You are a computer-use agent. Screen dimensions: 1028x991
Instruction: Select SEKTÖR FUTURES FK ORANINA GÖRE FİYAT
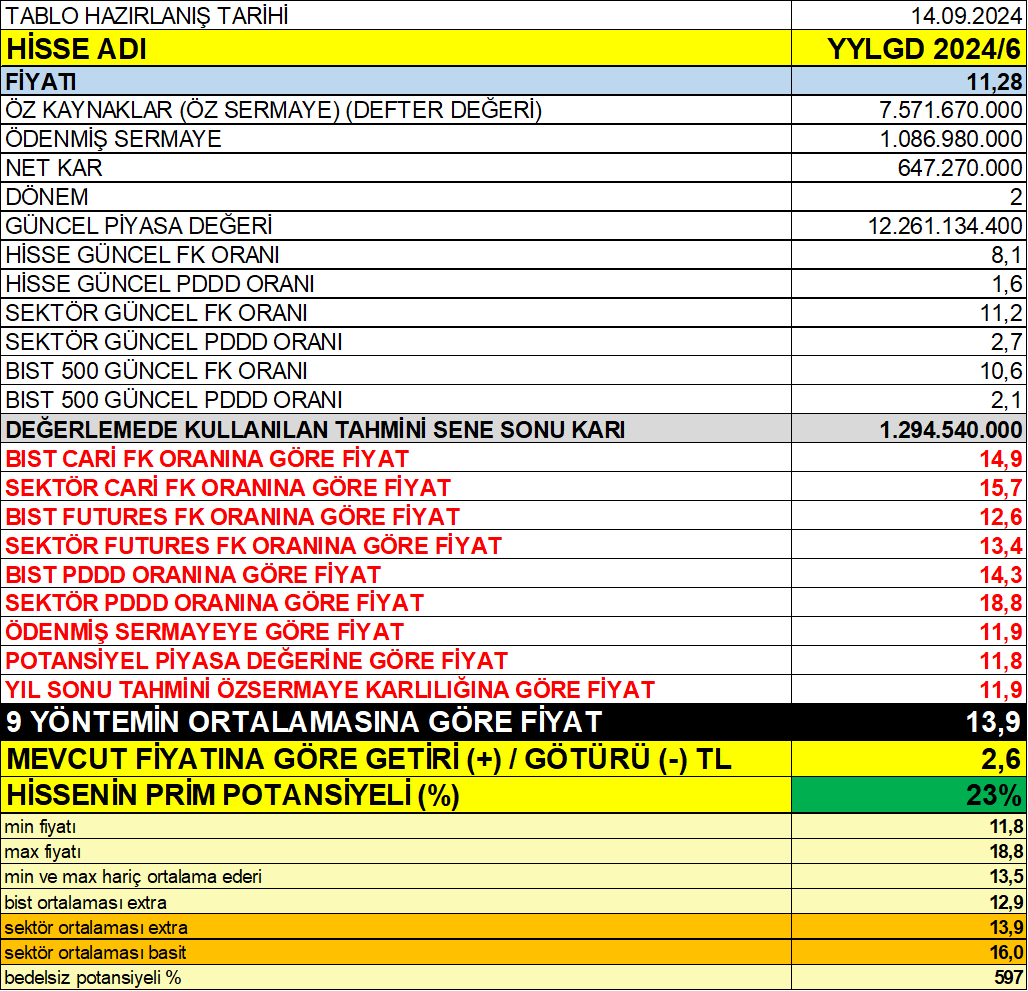click(x=254, y=545)
